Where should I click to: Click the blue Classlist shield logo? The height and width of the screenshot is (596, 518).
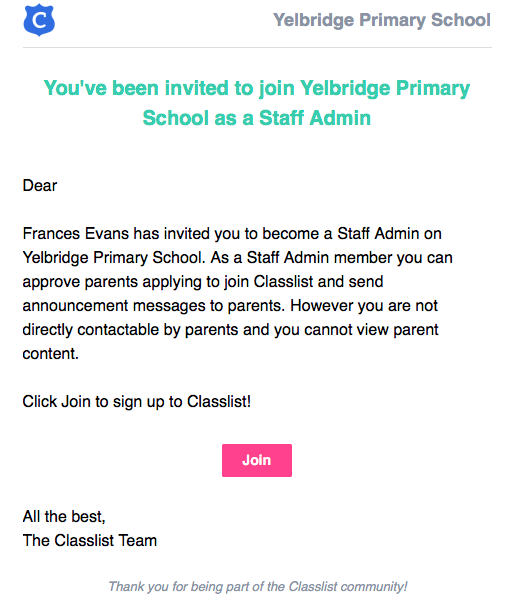(39, 20)
